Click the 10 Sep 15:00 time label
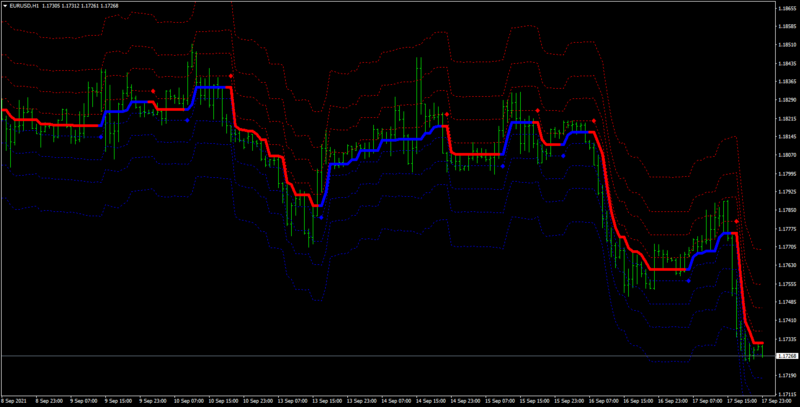This screenshot has height=407, width=800. pos(223,401)
